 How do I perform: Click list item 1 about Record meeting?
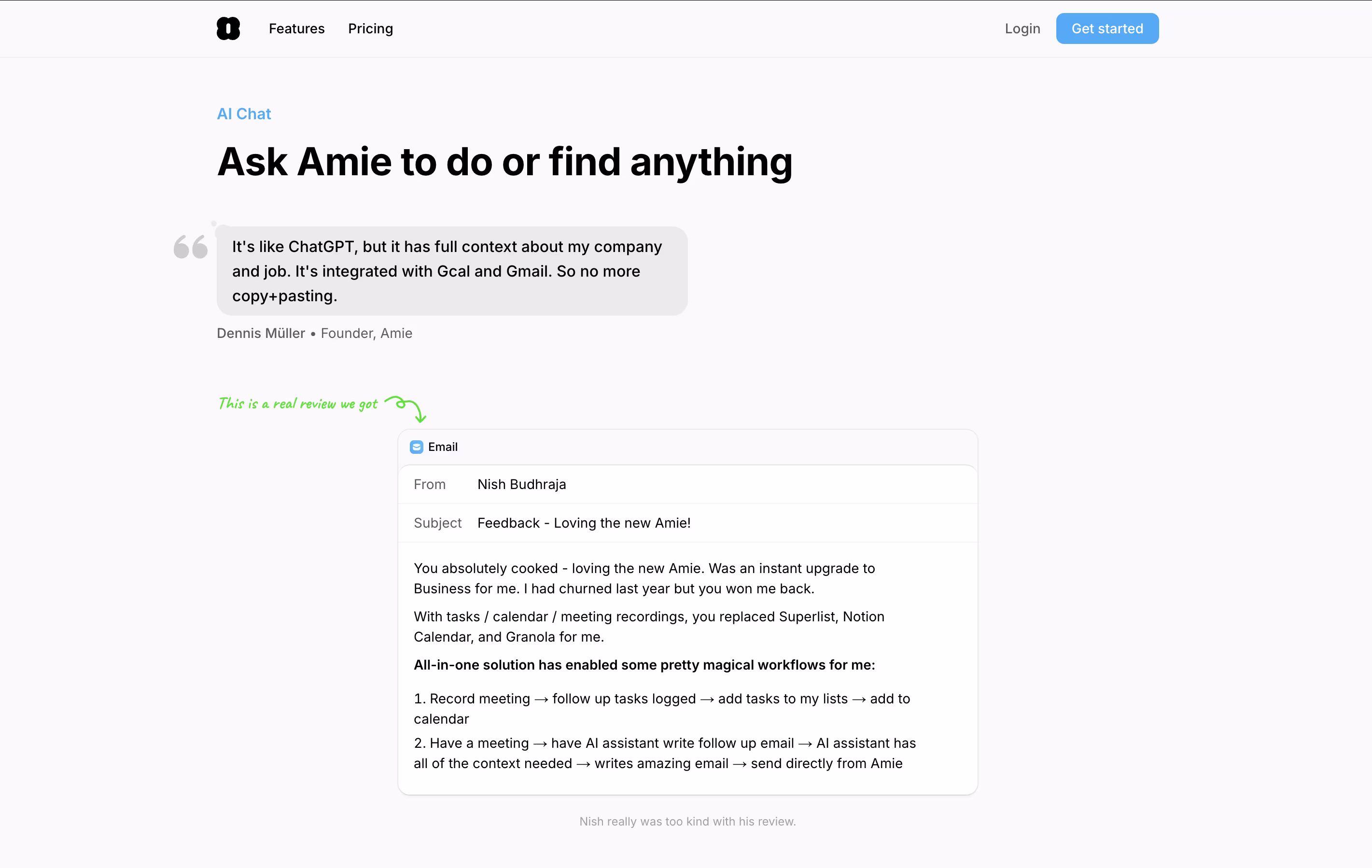(662, 709)
